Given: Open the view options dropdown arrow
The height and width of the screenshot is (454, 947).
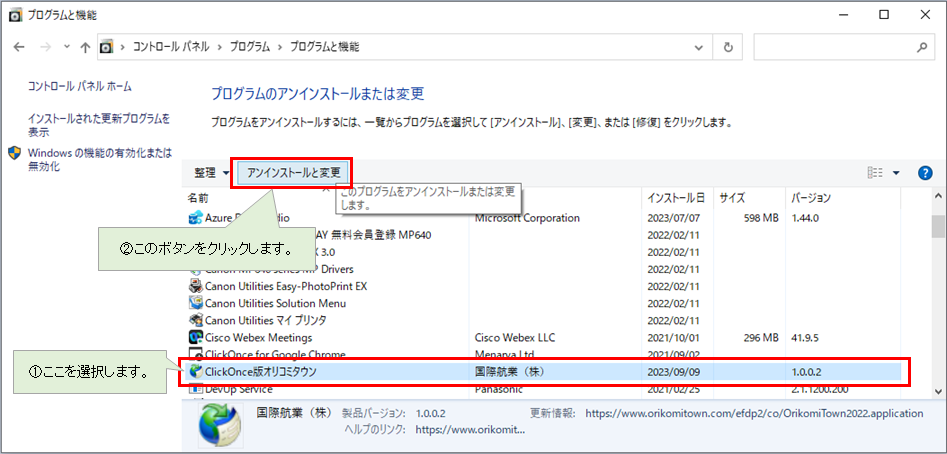Looking at the screenshot, I should [896, 173].
